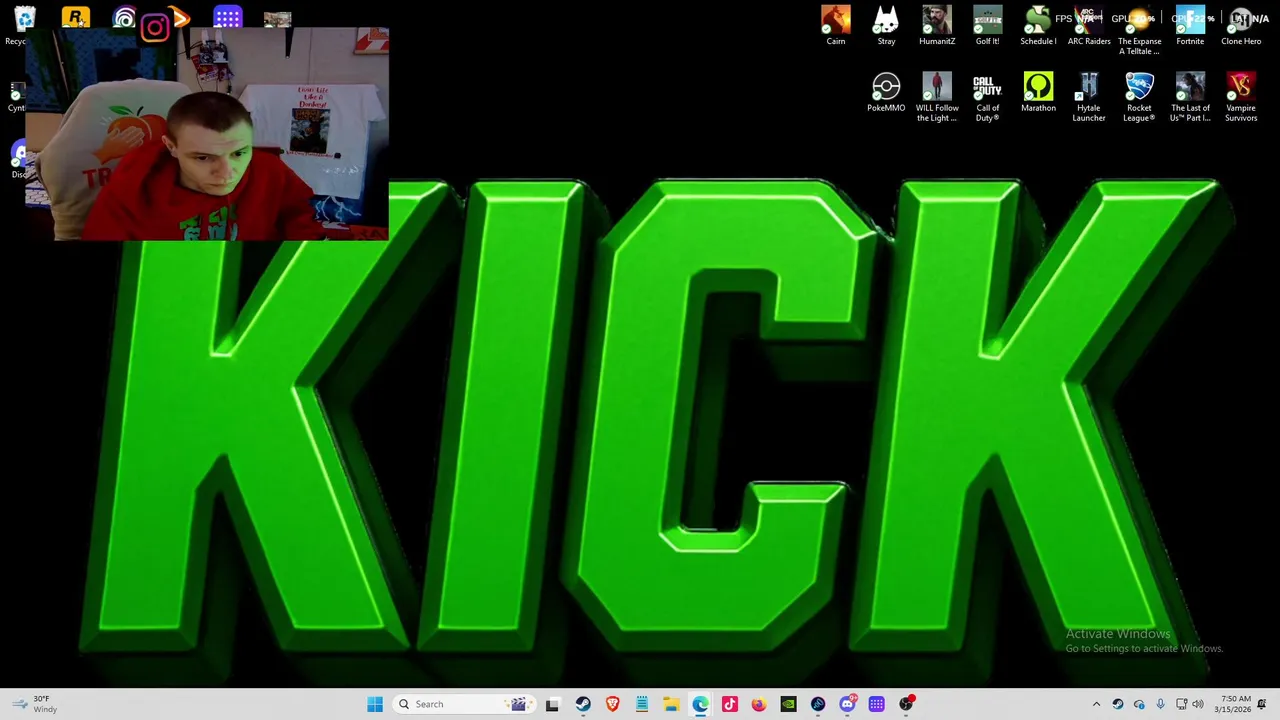Screen dimensions: 1280x720
Task: Open the OneDrive tray icon
Action: pos(1139,704)
